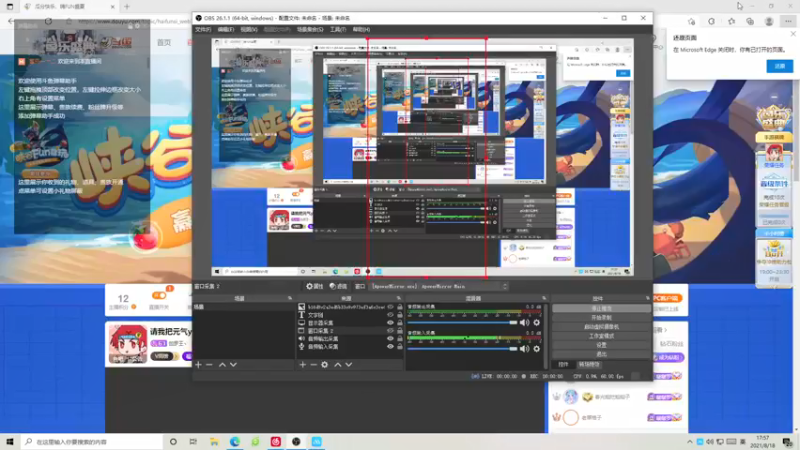The height and width of the screenshot is (450, 800).
Task: Open Properties for the selected OBS source
Action: coord(314,286)
